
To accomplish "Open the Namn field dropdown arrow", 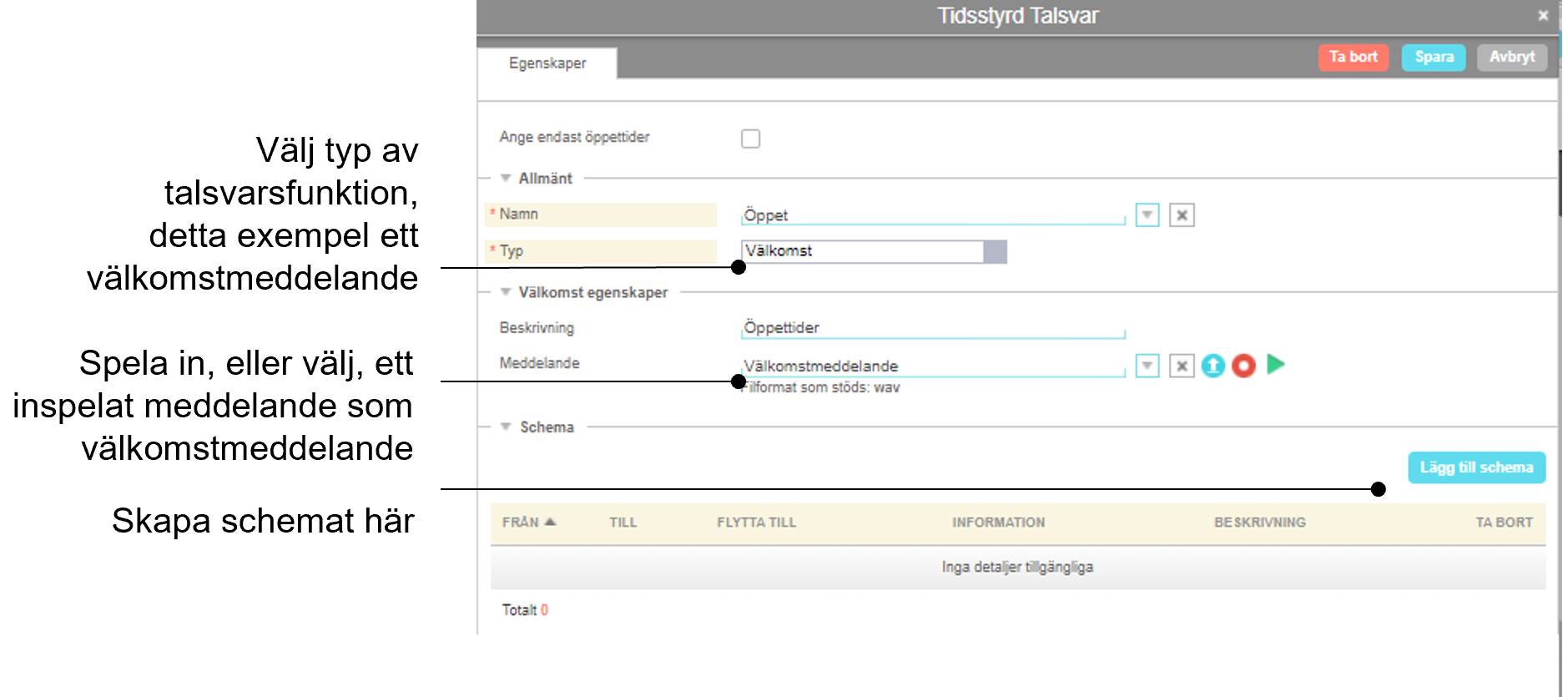I will [x=1147, y=215].
